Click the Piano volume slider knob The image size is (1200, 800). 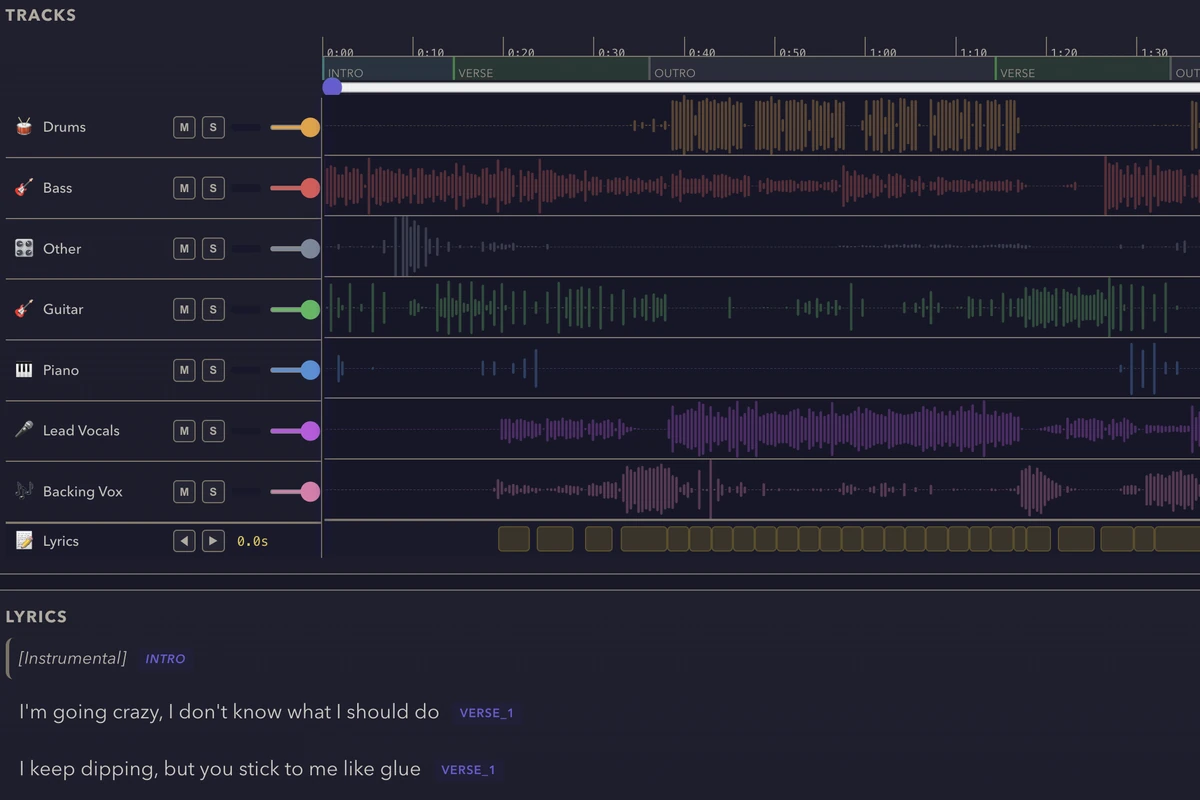(310, 370)
